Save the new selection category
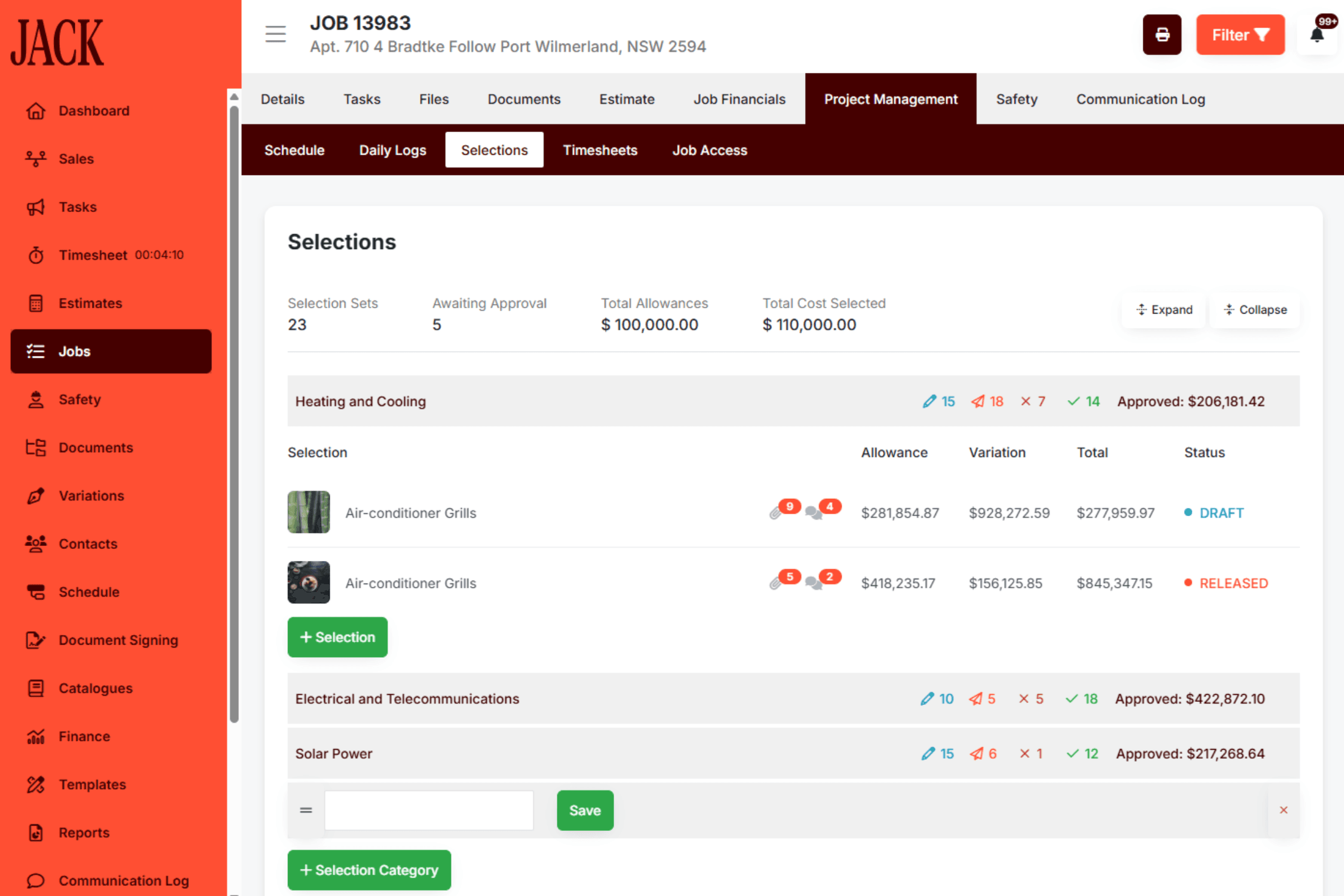1344x896 pixels. coord(584,810)
